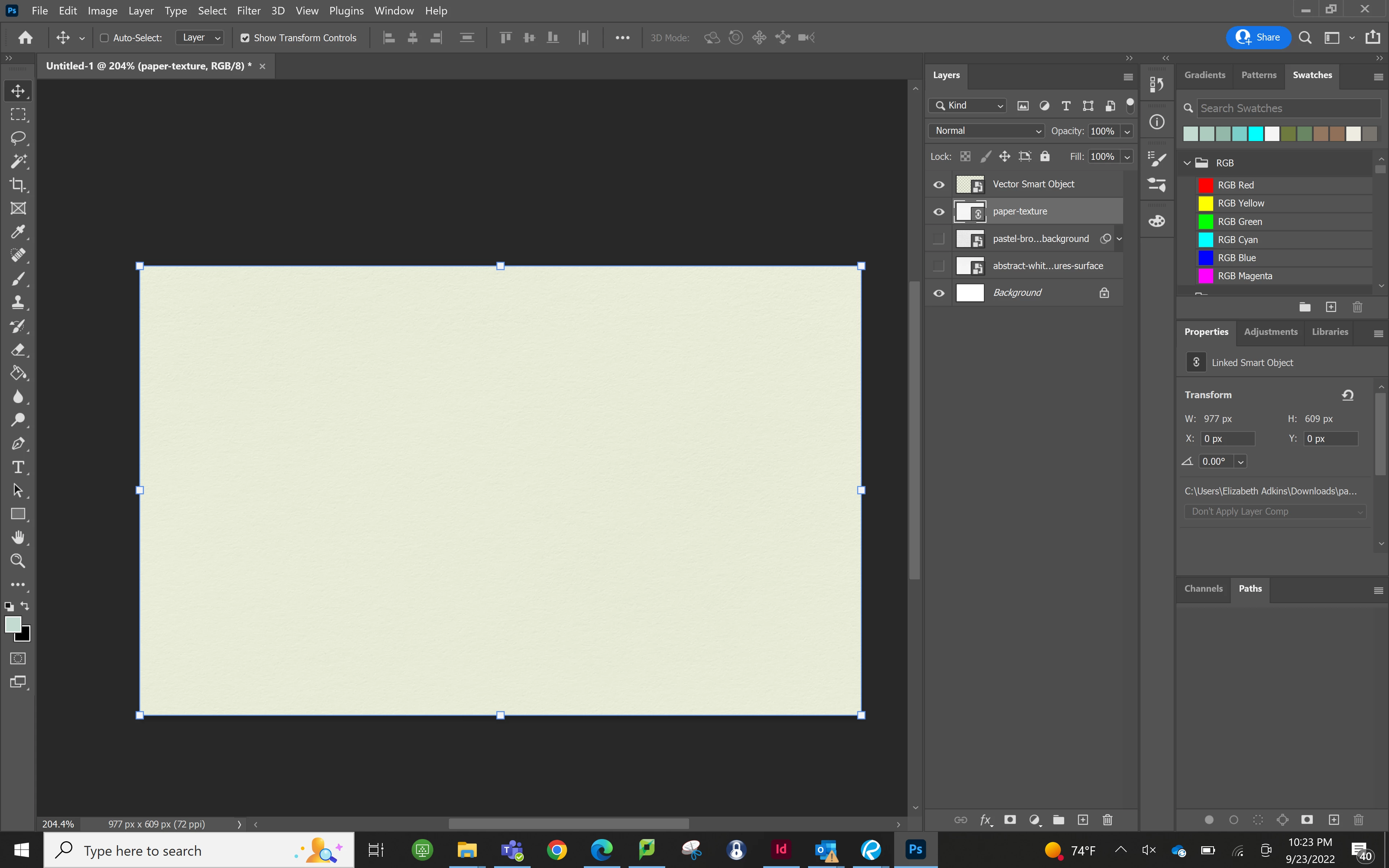This screenshot has height=868, width=1389.
Task: Choose the Horizontal Type tool
Action: pyautogui.click(x=18, y=467)
